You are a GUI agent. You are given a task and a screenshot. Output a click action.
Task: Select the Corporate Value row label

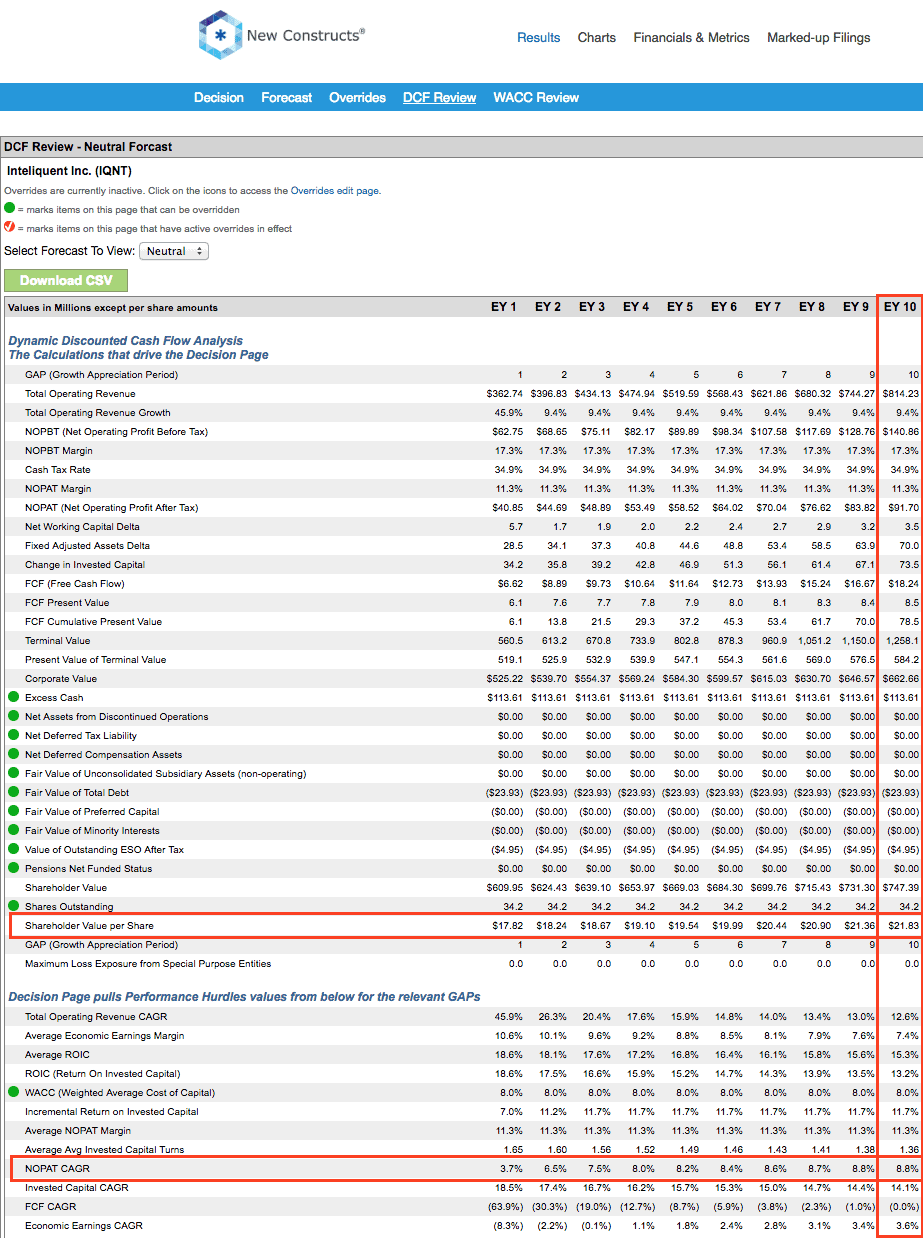pyautogui.click(x=60, y=678)
